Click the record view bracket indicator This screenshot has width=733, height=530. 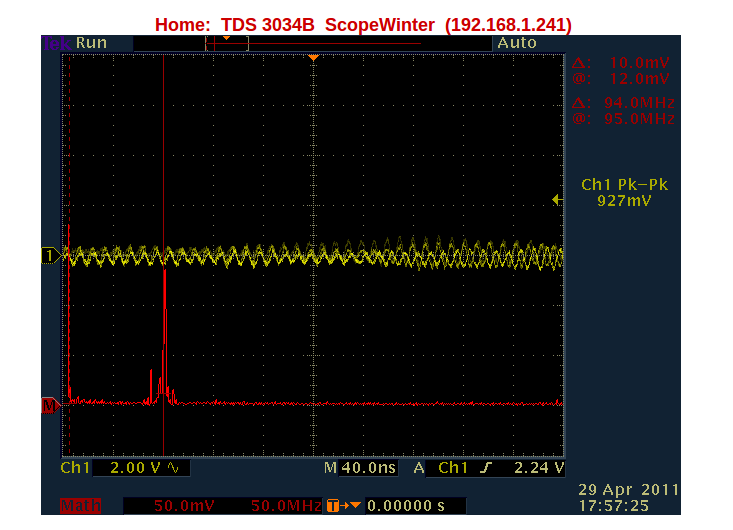227,43
